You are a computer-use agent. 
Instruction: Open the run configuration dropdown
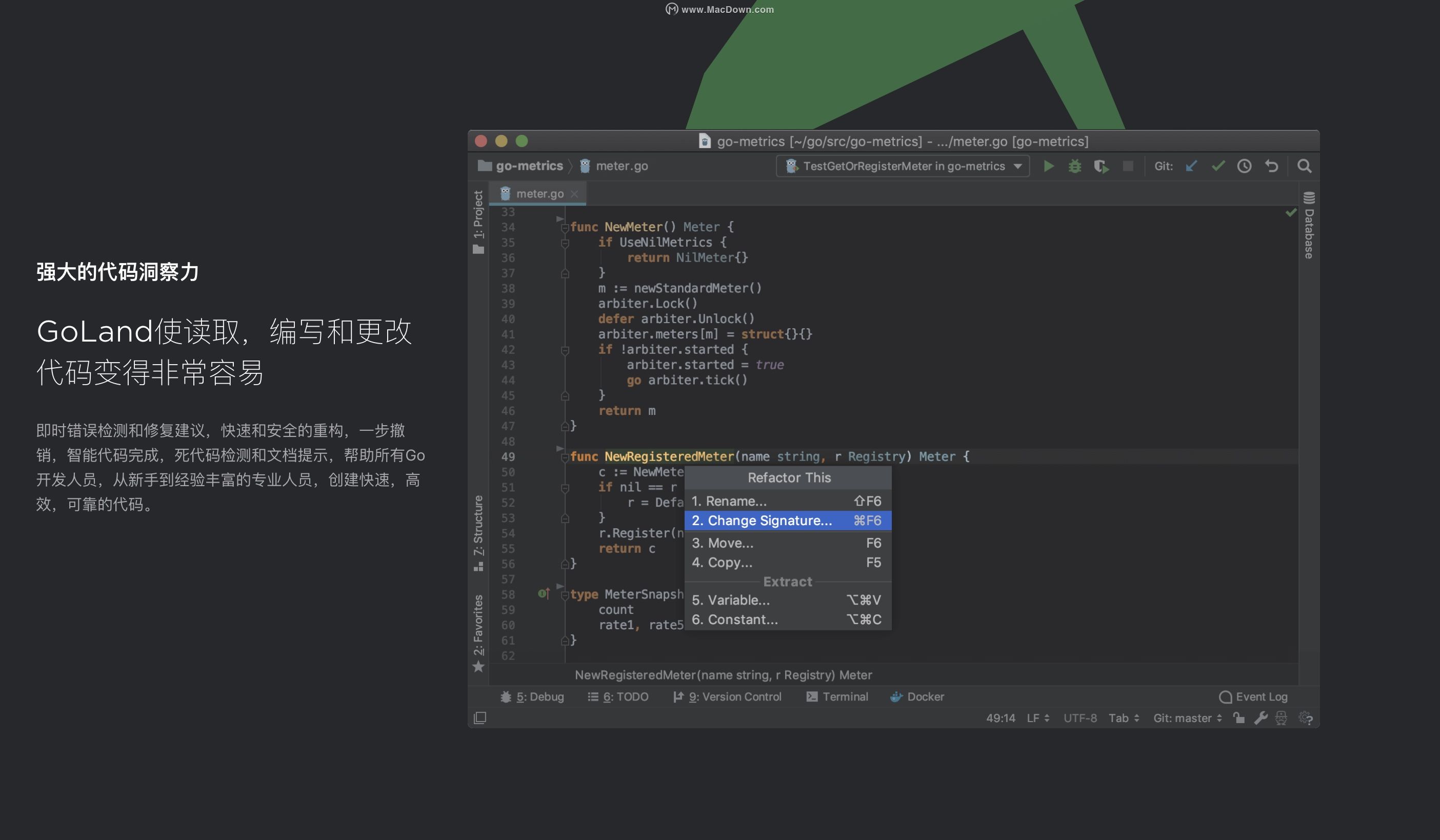[903, 166]
